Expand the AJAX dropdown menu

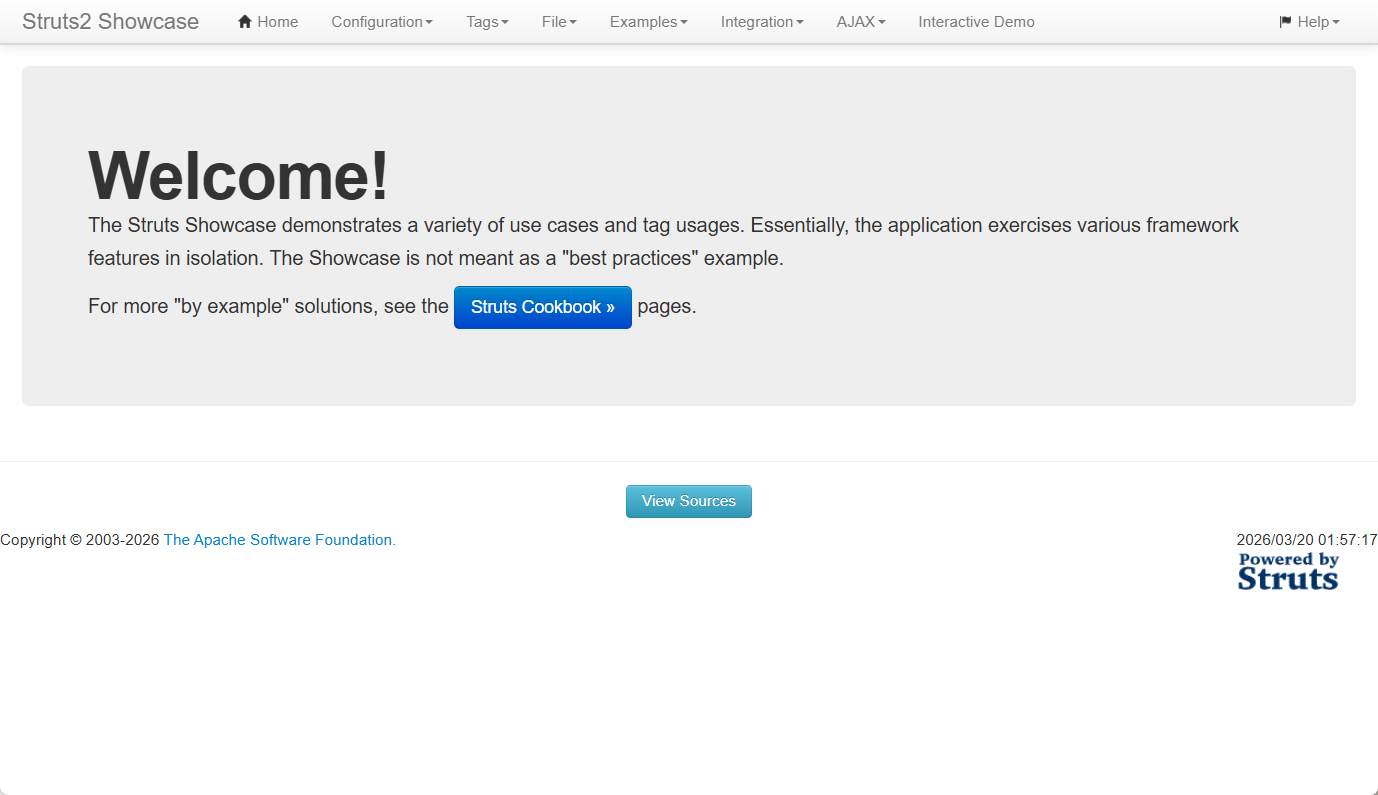click(x=861, y=22)
